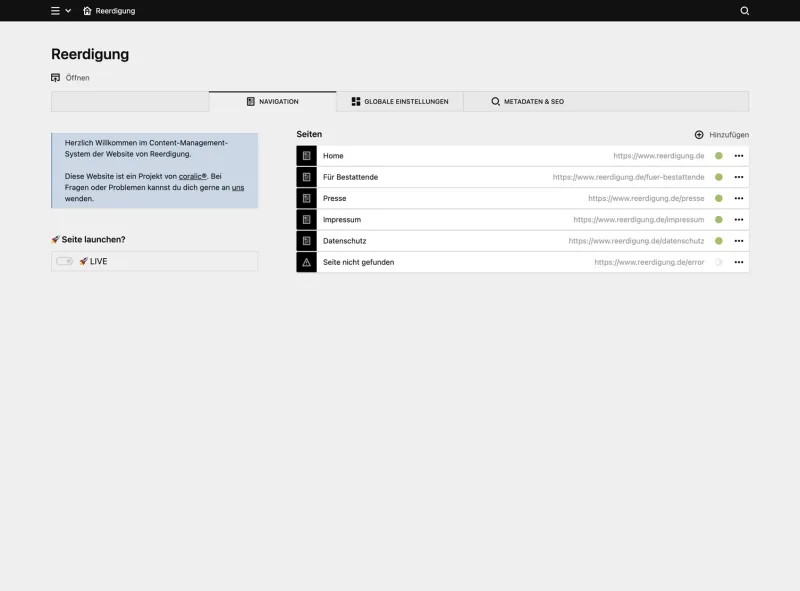Image resolution: width=800 pixels, height=591 pixels.
Task: Open the chevron dropdown next to the hamburger menu
Action: pos(68,12)
